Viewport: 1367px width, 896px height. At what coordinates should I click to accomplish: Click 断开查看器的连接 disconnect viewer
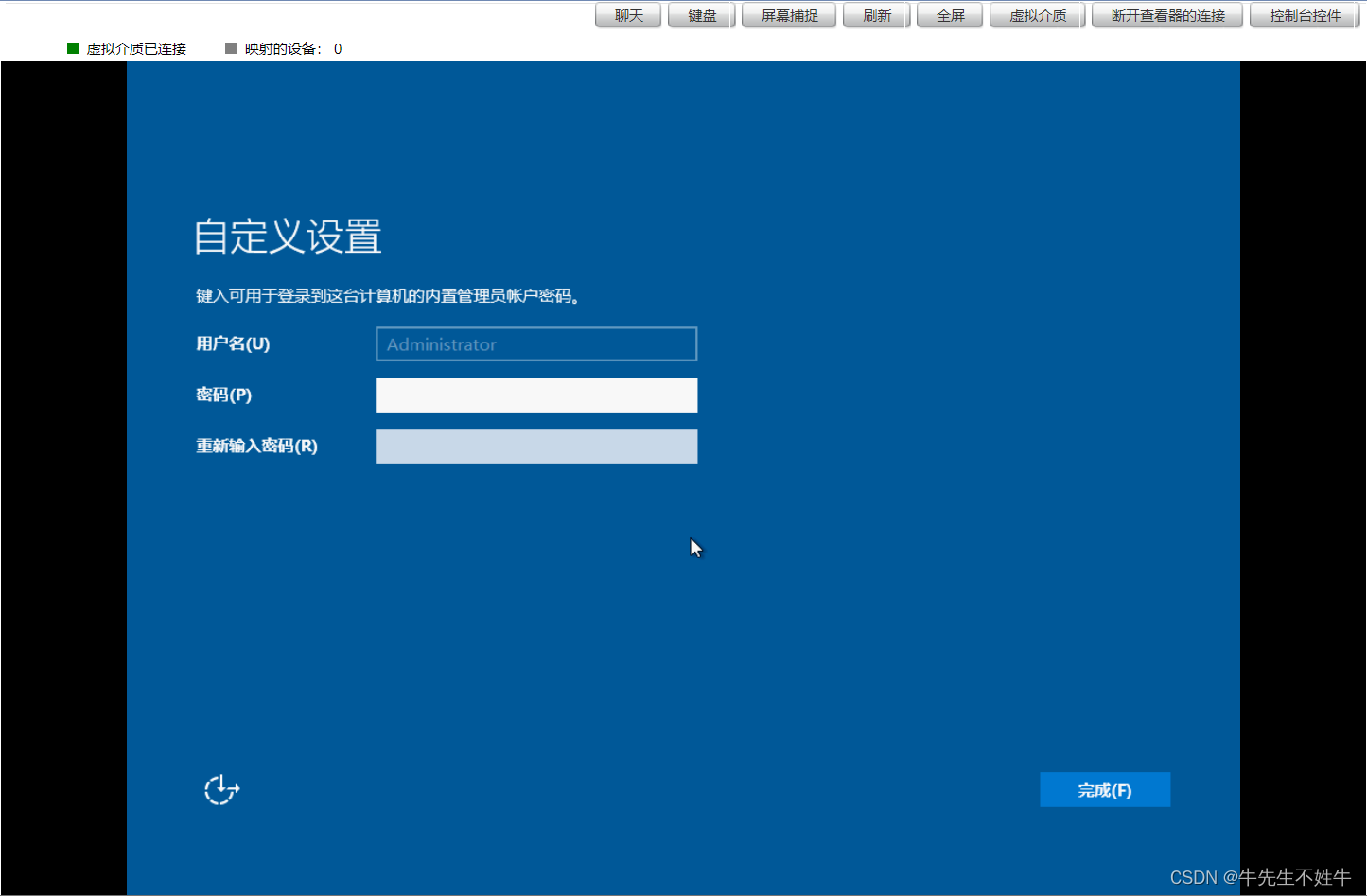point(1167,15)
